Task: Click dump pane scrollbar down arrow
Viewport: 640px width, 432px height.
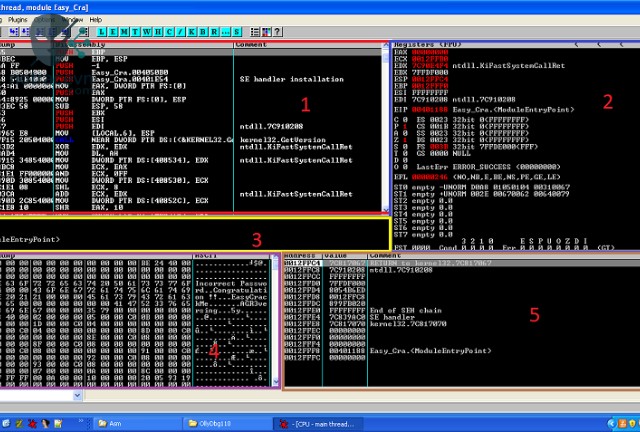Action: coord(276,382)
